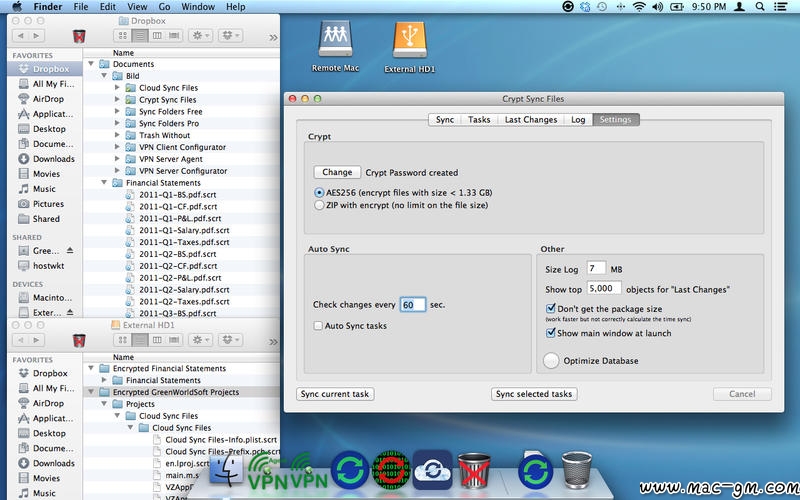This screenshot has height=500, width=800.
Task: Switch to the Tasks tab
Action: (479, 119)
